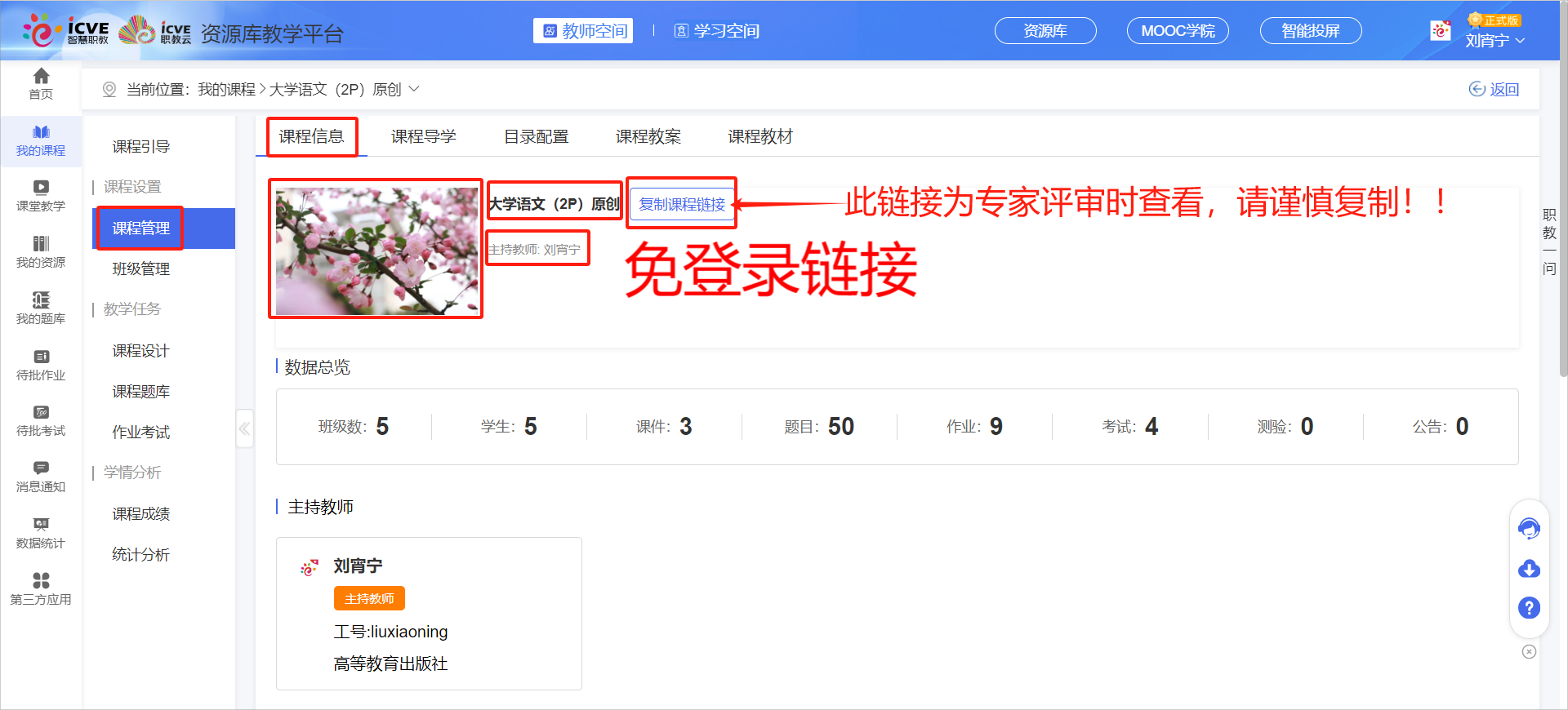Click teacher name 刘宵宁 in card

coord(358,566)
